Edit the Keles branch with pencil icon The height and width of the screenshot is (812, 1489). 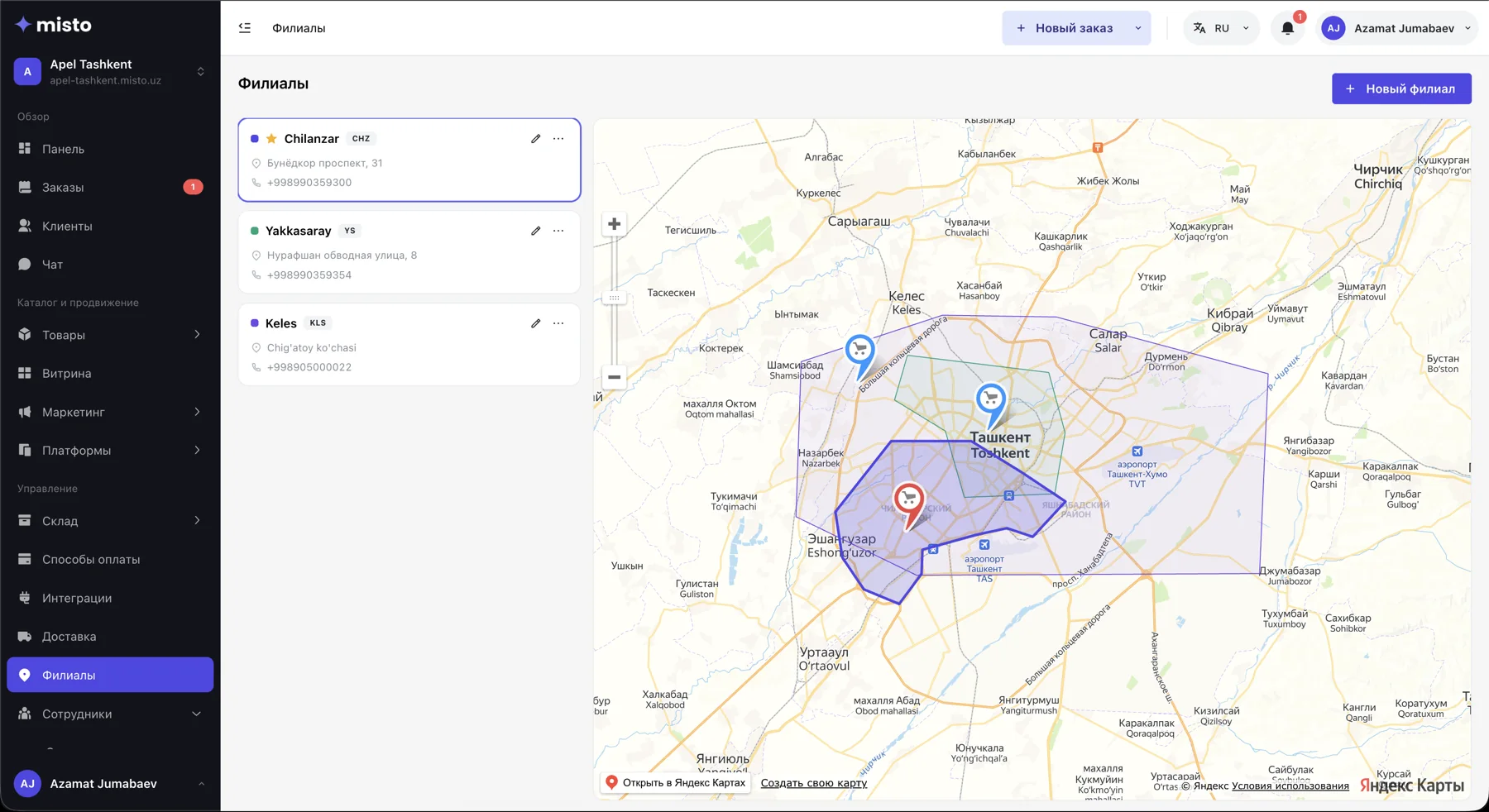[x=536, y=323]
